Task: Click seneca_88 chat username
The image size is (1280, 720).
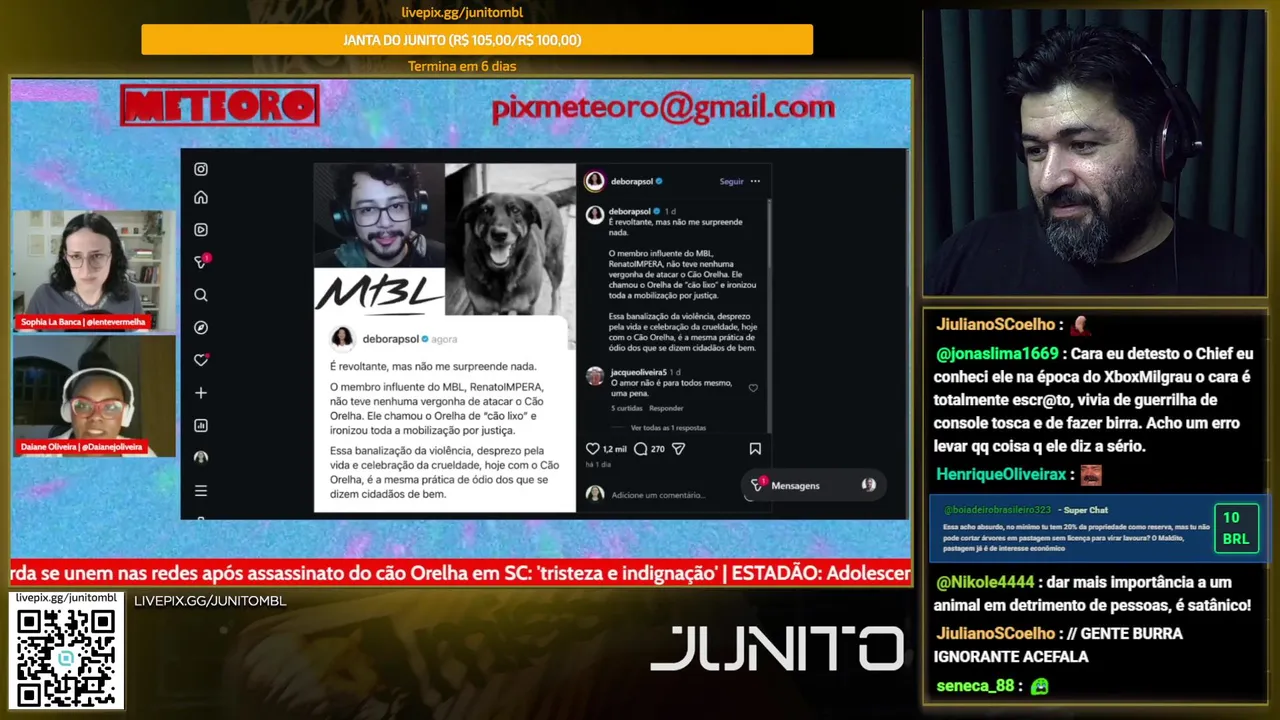Action: (x=975, y=686)
